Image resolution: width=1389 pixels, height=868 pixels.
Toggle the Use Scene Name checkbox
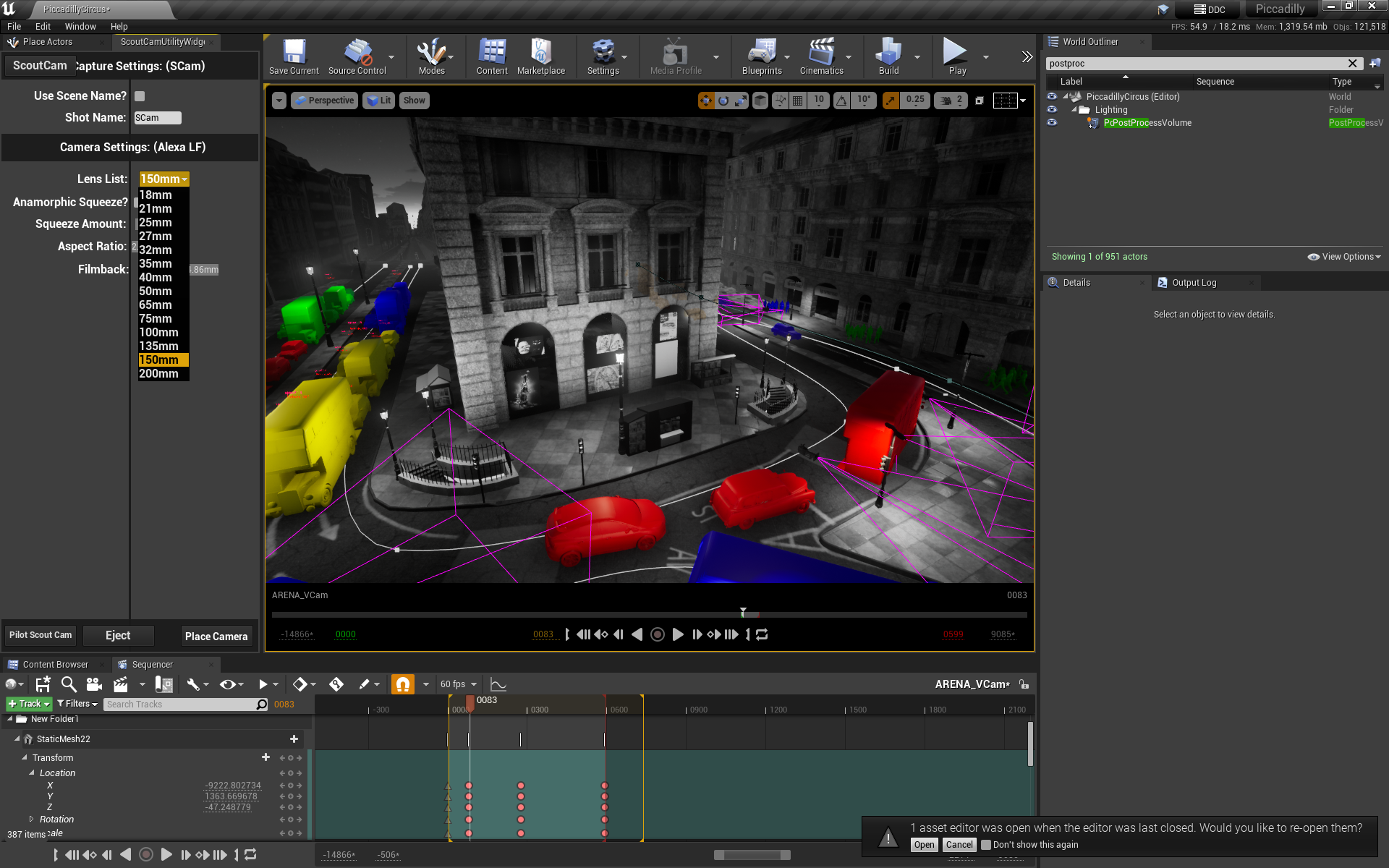click(x=140, y=96)
